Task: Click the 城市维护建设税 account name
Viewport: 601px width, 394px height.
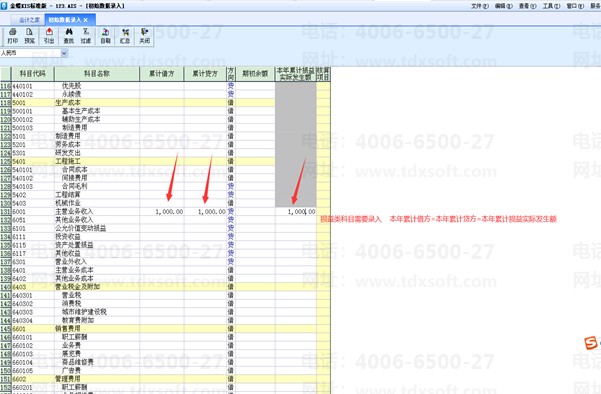Action: point(84,312)
